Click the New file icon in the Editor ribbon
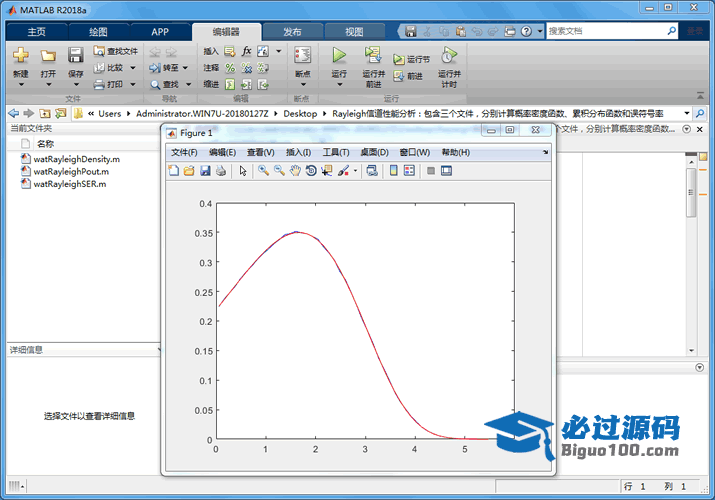Viewport: 715px width, 500px height. (21, 55)
